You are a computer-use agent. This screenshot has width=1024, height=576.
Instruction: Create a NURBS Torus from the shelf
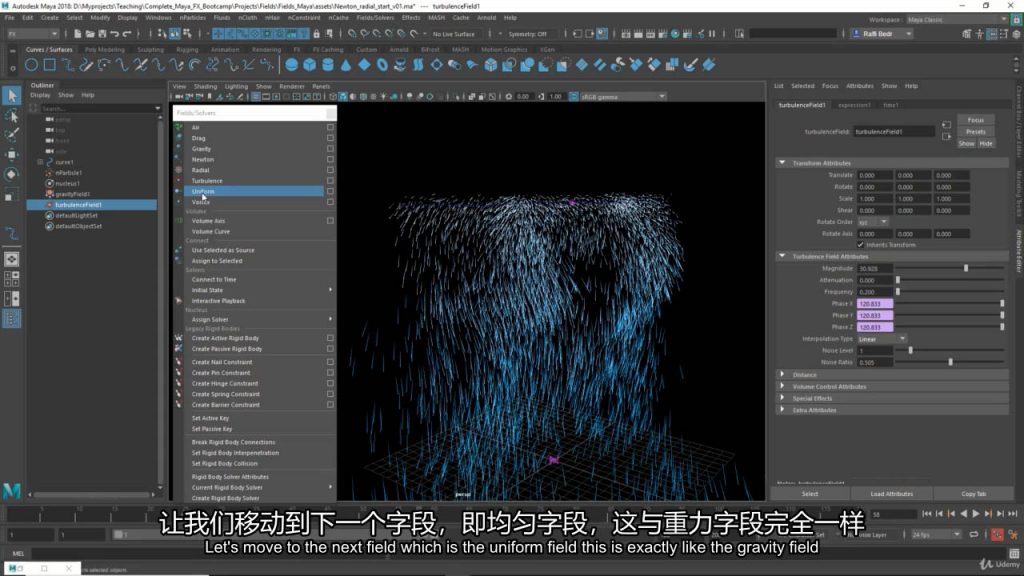click(382, 65)
